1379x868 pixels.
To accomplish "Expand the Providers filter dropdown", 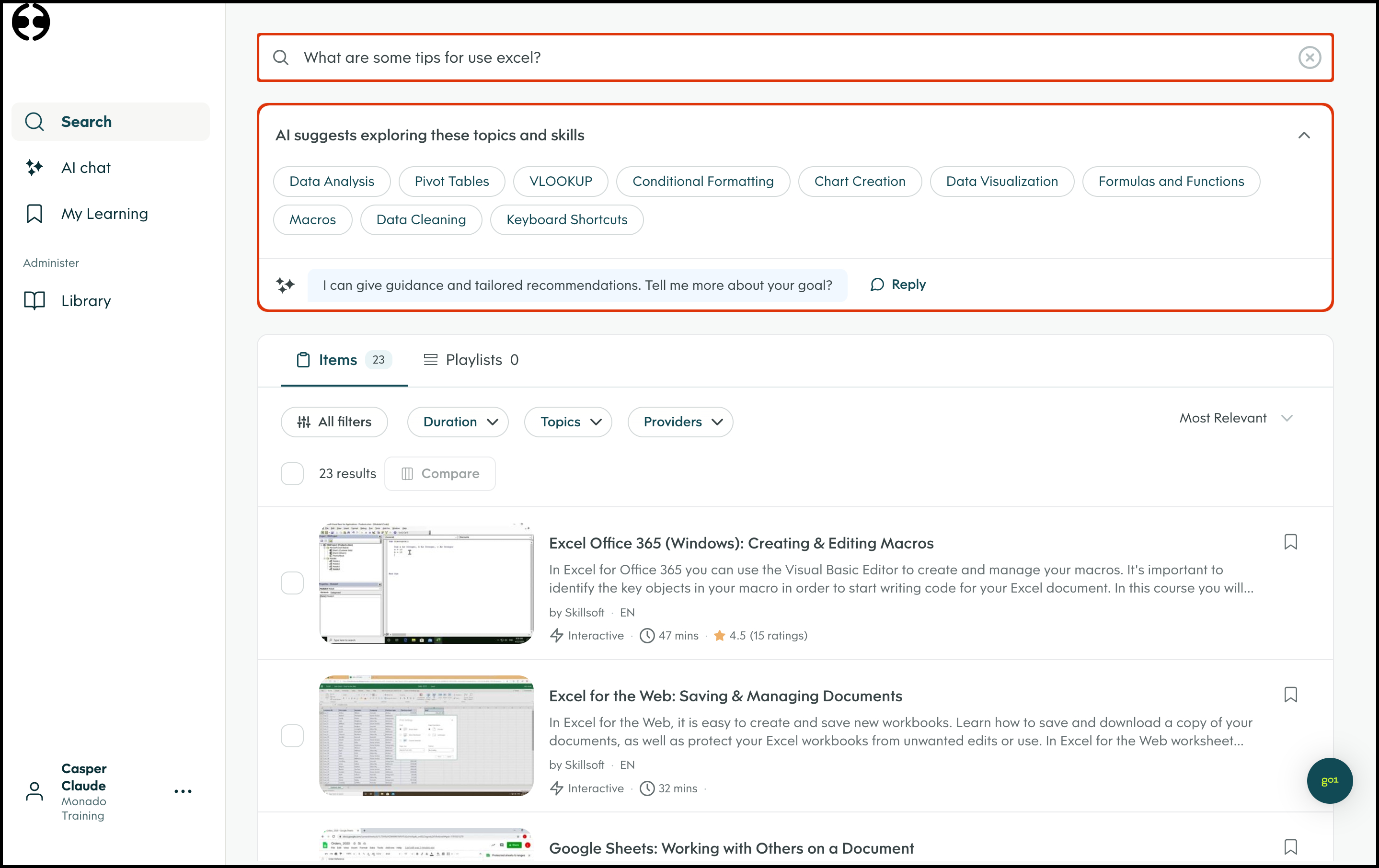I will click(x=680, y=422).
